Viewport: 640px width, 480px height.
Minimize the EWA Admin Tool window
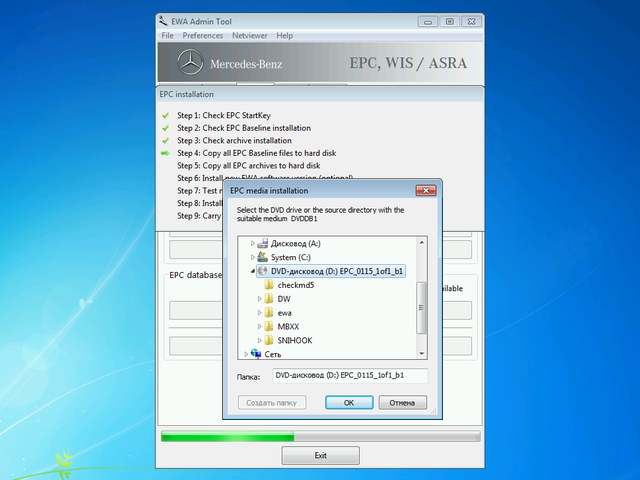pyautogui.click(x=428, y=21)
